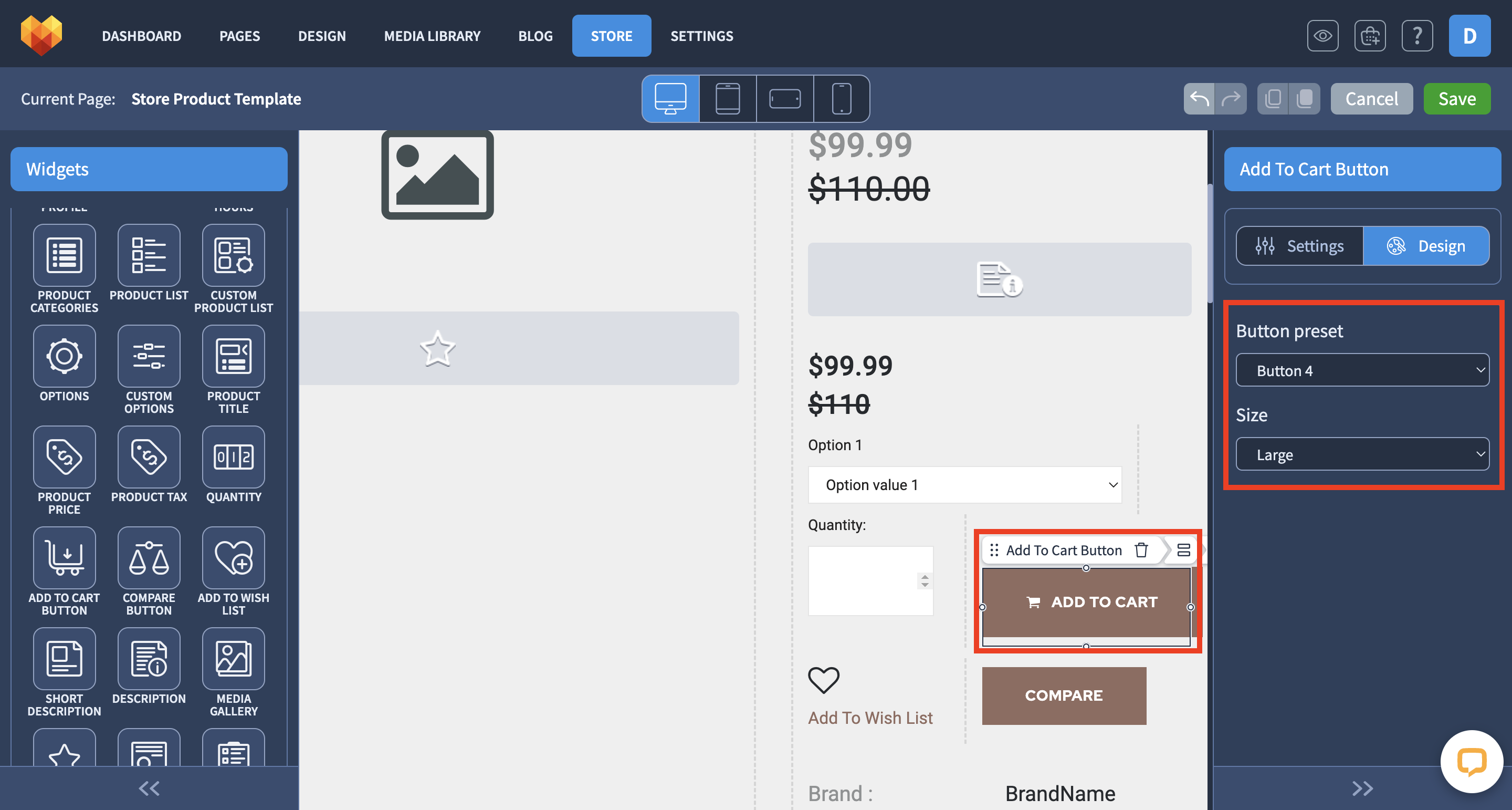
Task: Click the row layout icon on widget toolbar
Action: point(1183,551)
